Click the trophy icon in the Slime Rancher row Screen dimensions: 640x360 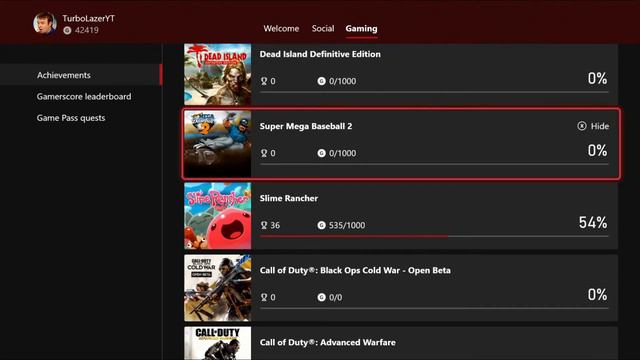[264, 225]
